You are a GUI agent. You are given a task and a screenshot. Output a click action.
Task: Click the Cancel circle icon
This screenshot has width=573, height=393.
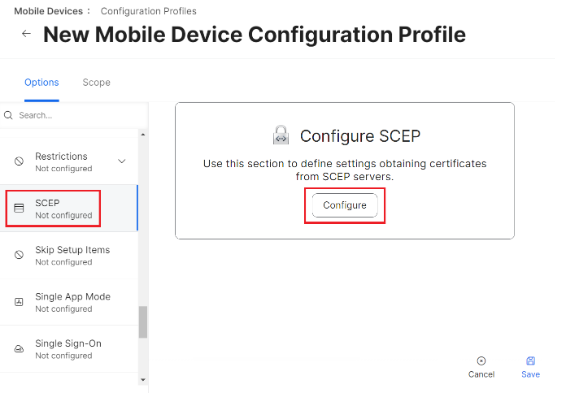[x=481, y=361]
